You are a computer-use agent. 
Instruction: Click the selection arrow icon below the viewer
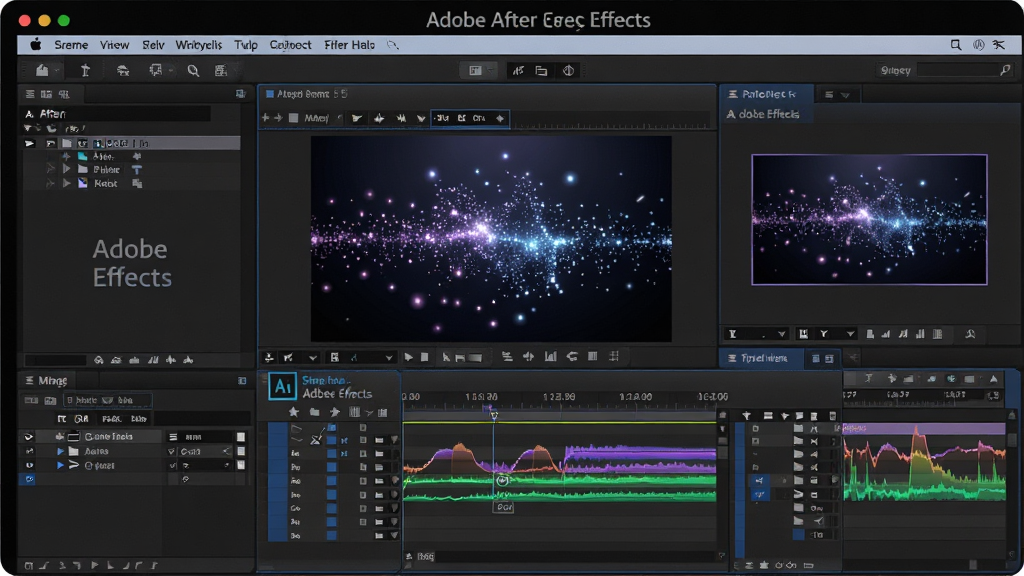pyautogui.click(x=446, y=357)
